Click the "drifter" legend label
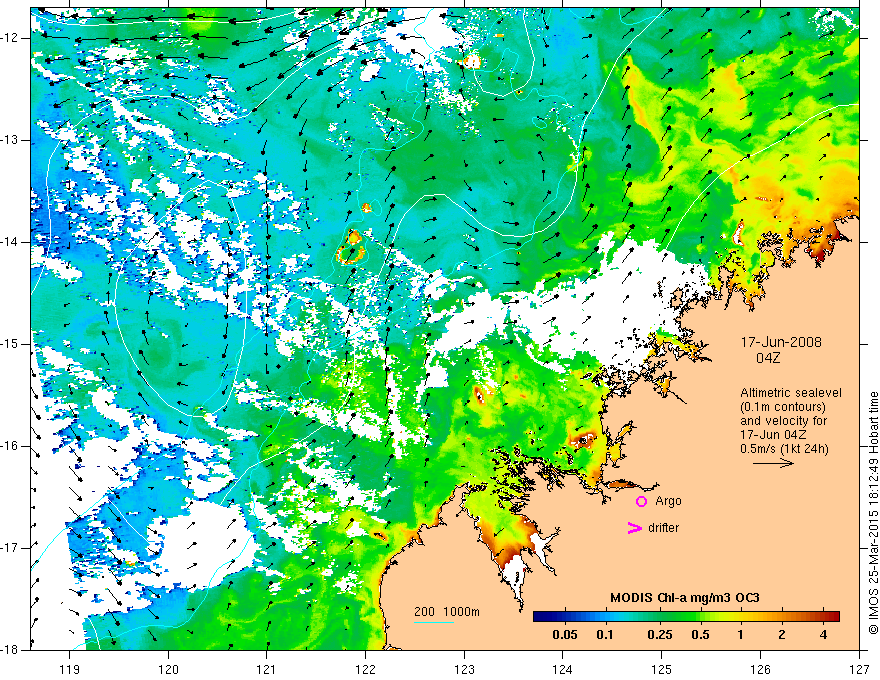880x680 pixels. pos(663,527)
